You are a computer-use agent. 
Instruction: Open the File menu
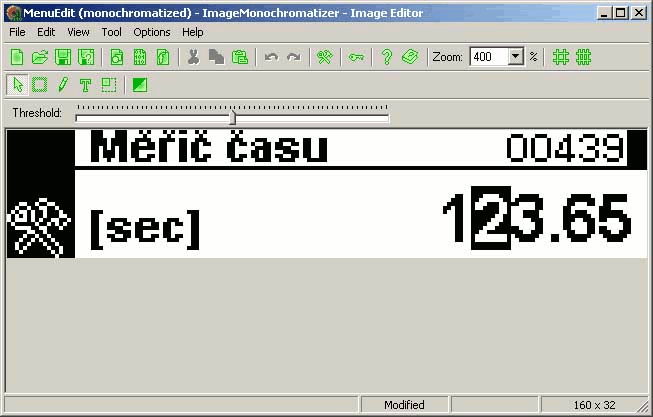click(x=17, y=32)
